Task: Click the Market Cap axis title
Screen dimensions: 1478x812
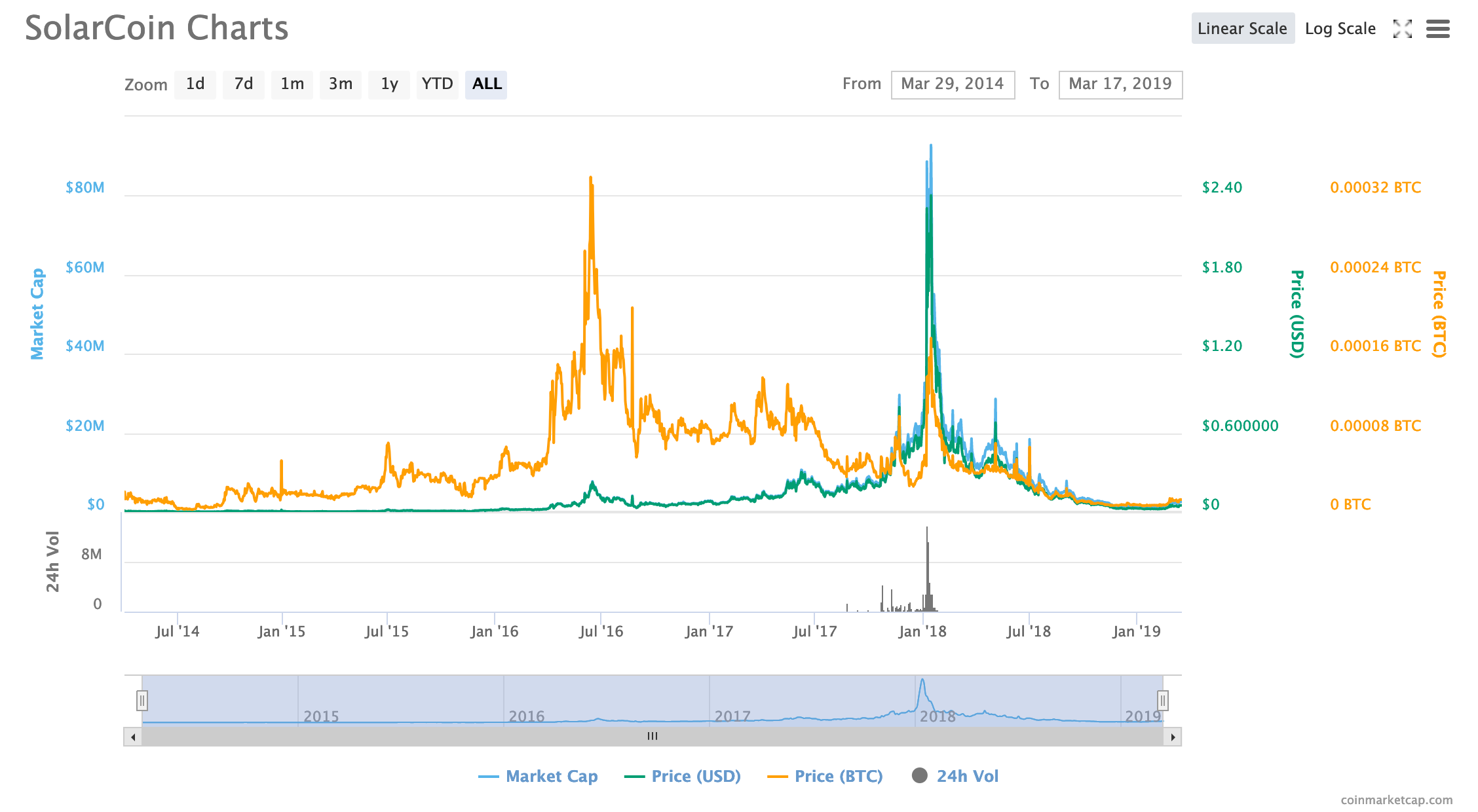Action: [x=37, y=314]
